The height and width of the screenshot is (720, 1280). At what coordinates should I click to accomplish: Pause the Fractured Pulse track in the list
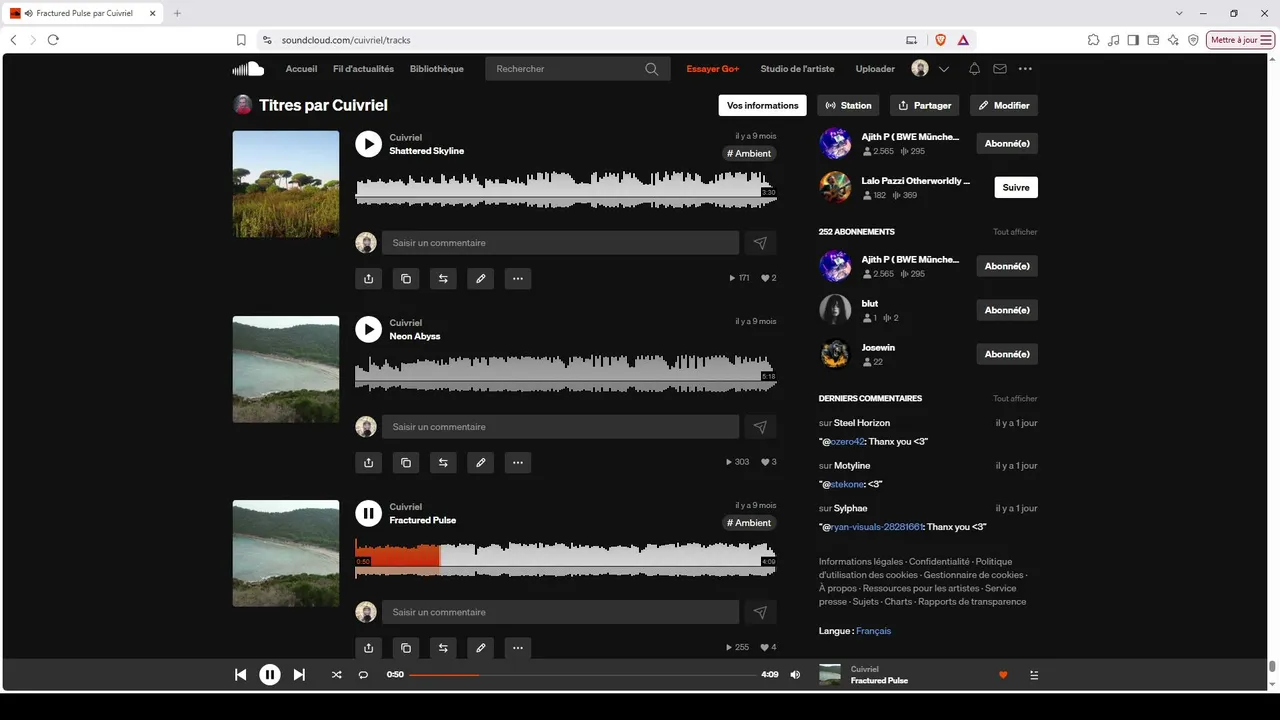[x=368, y=513]
